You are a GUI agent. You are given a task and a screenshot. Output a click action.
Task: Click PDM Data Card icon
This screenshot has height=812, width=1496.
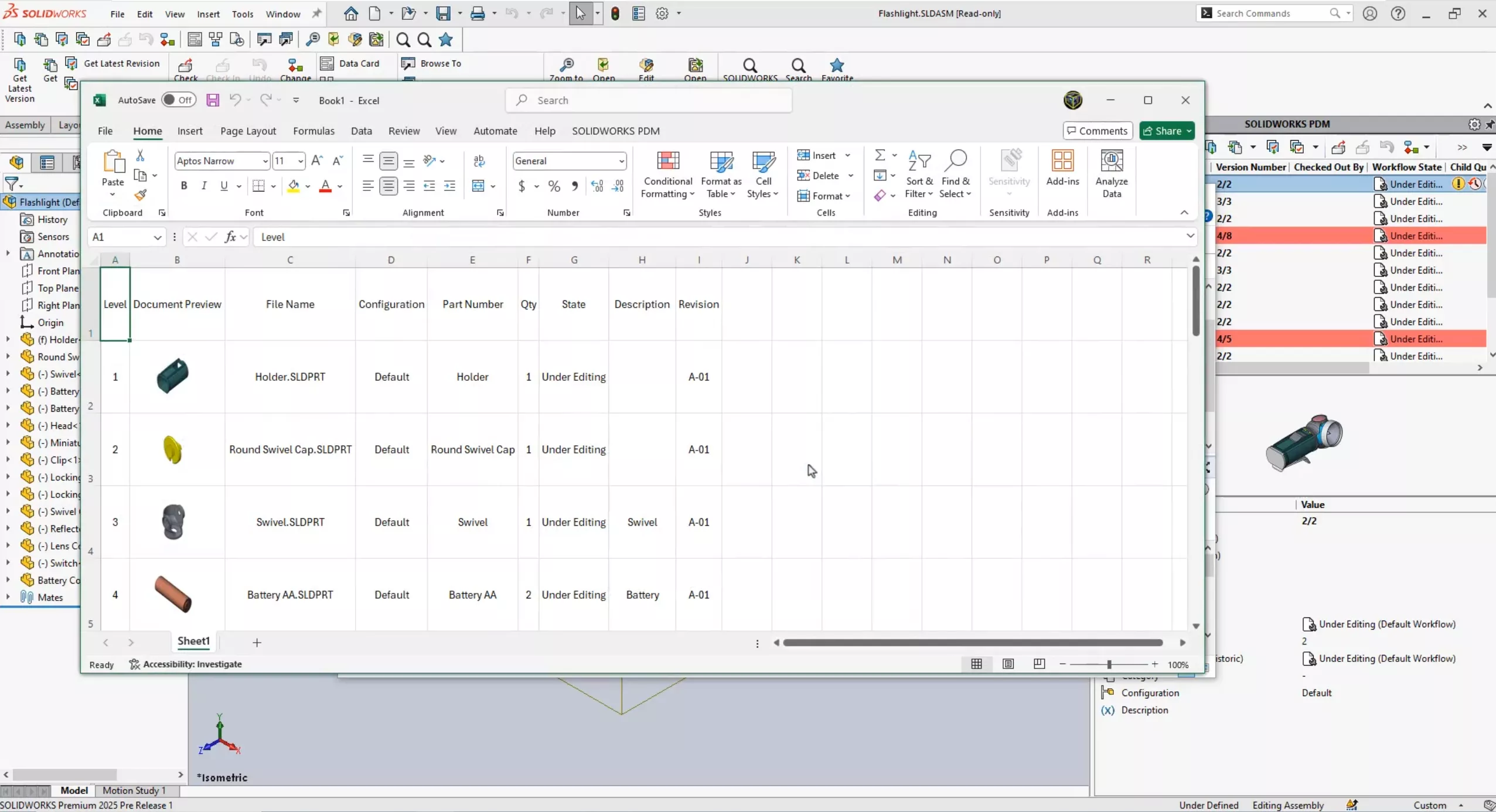[350, 63]
